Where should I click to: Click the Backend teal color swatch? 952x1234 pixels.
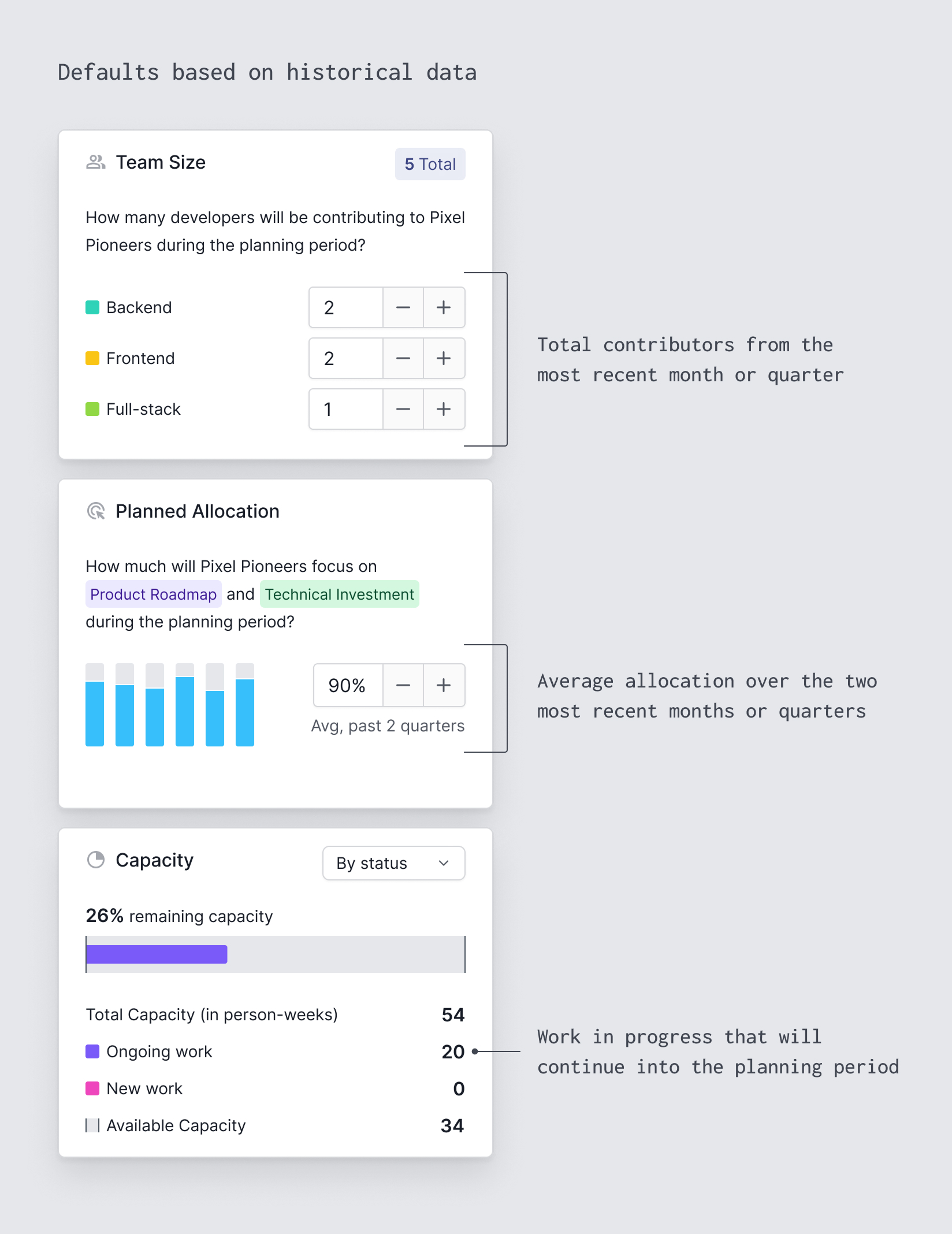[93, 307]
